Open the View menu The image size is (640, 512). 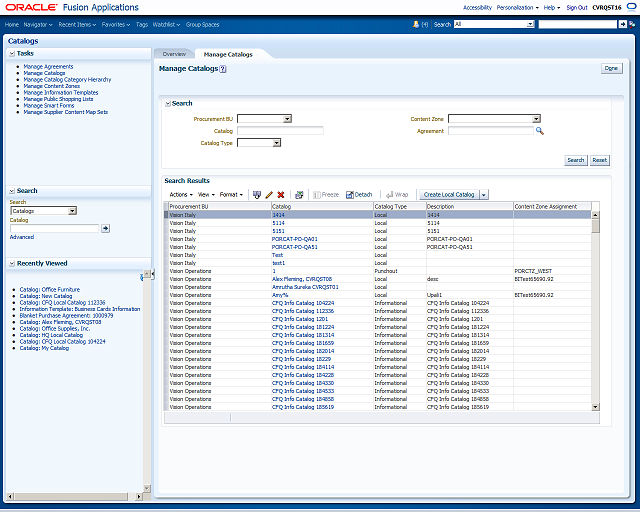(206, 195)
